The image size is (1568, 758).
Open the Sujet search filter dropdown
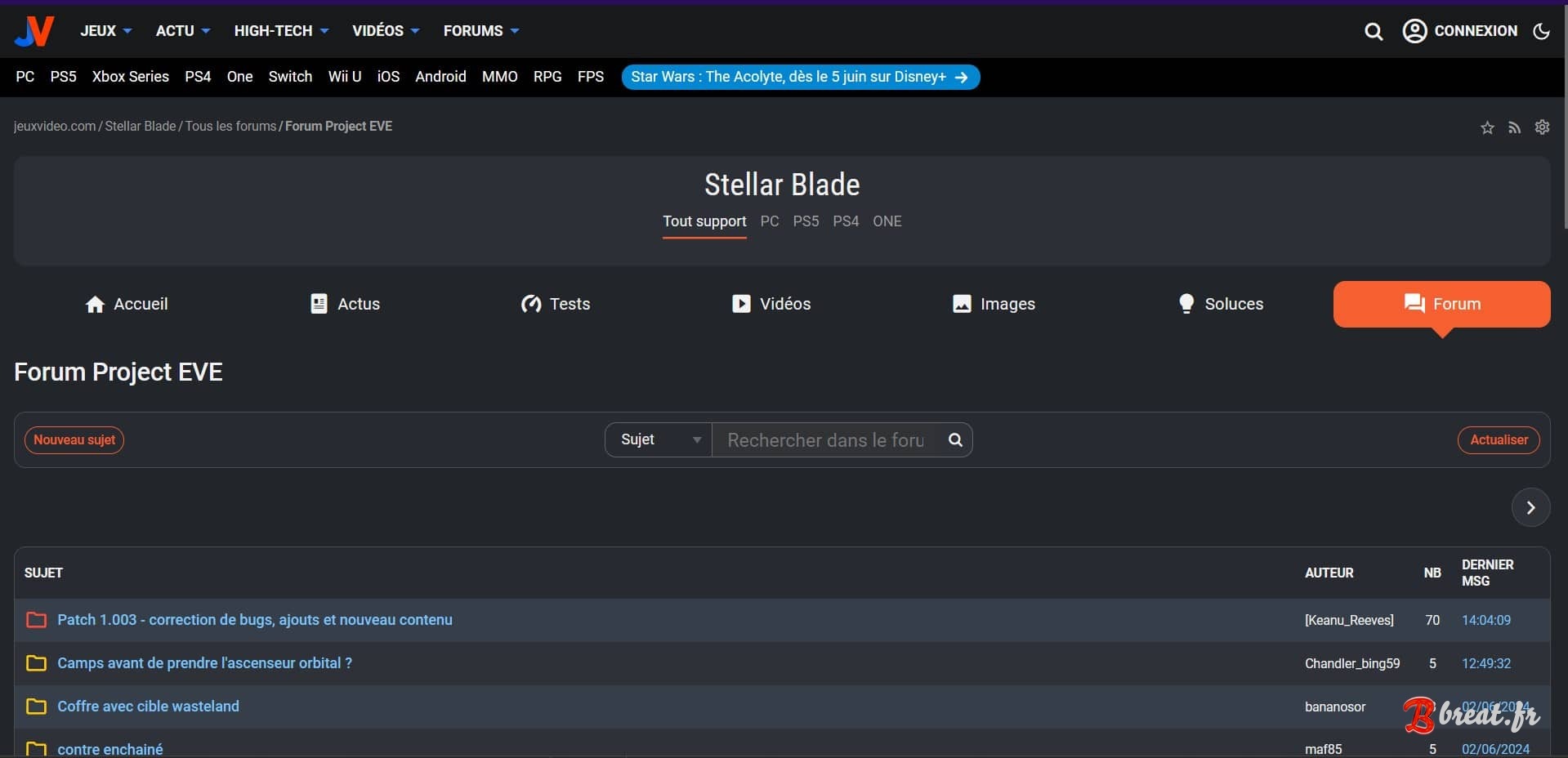coord(657,439)
